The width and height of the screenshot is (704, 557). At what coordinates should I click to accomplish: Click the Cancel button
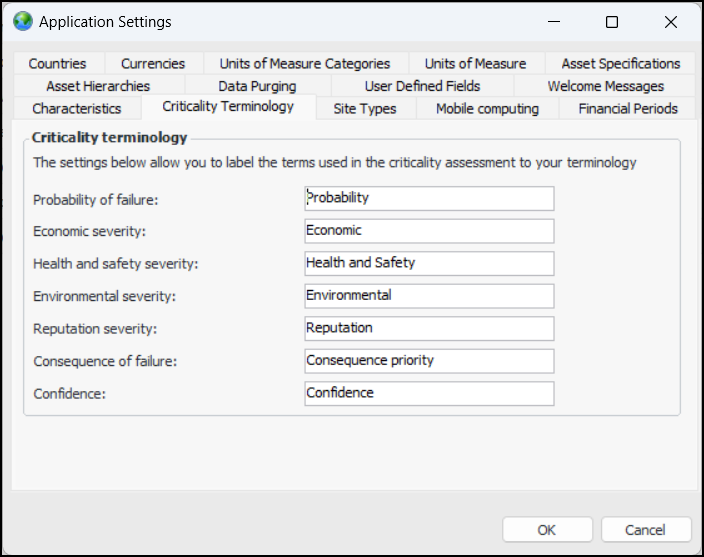click(645, 530)
